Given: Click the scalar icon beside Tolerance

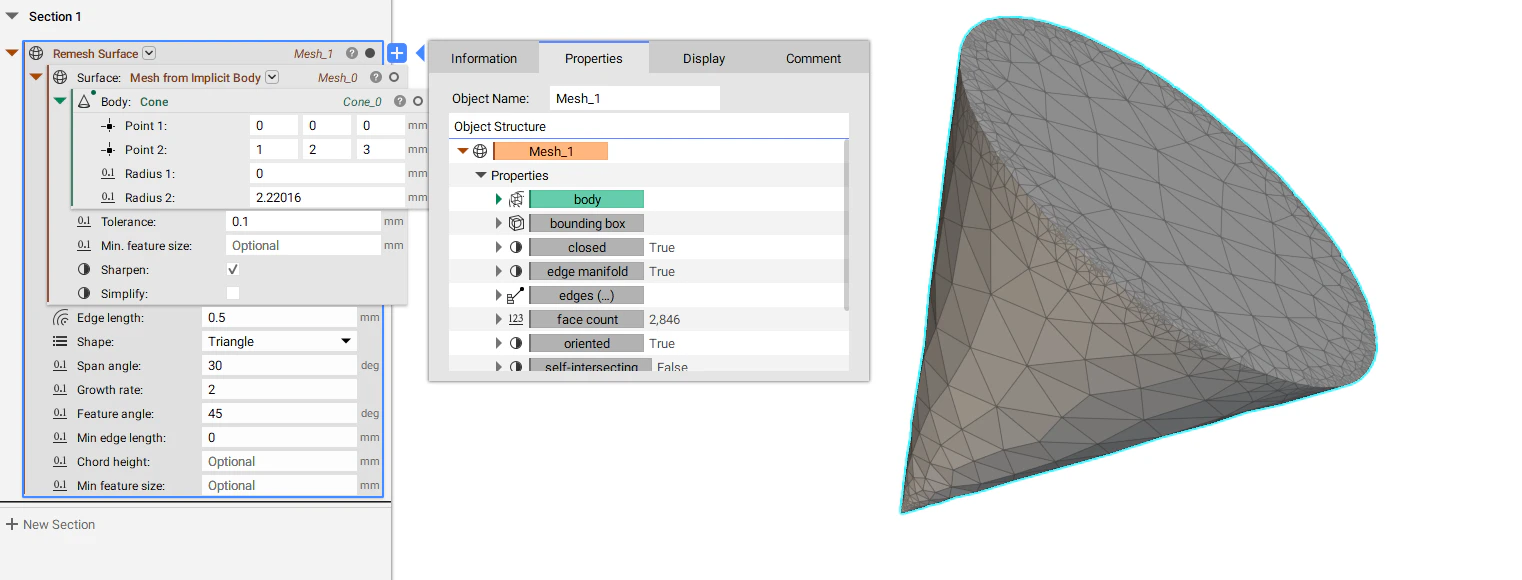Looking at the screenshot, I should [x=84, y=221].
